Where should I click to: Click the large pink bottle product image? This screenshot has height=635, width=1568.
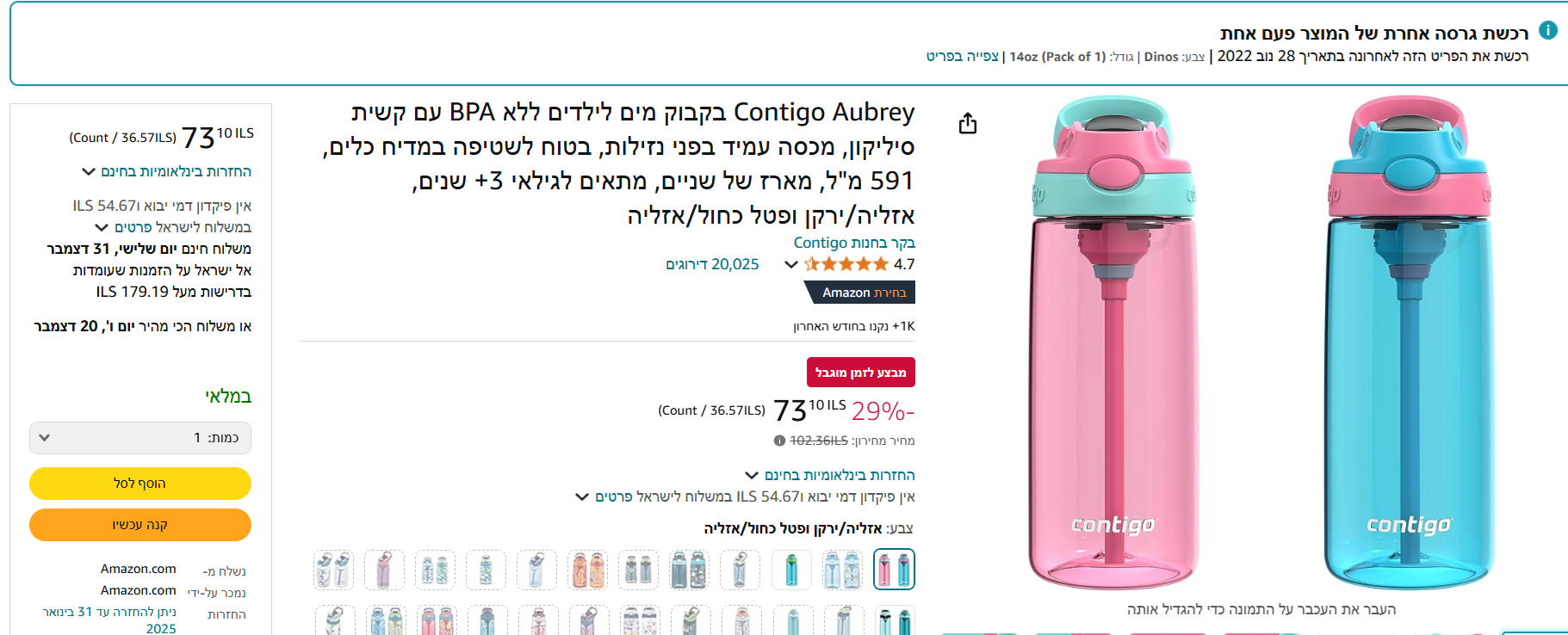point(1112,344)
